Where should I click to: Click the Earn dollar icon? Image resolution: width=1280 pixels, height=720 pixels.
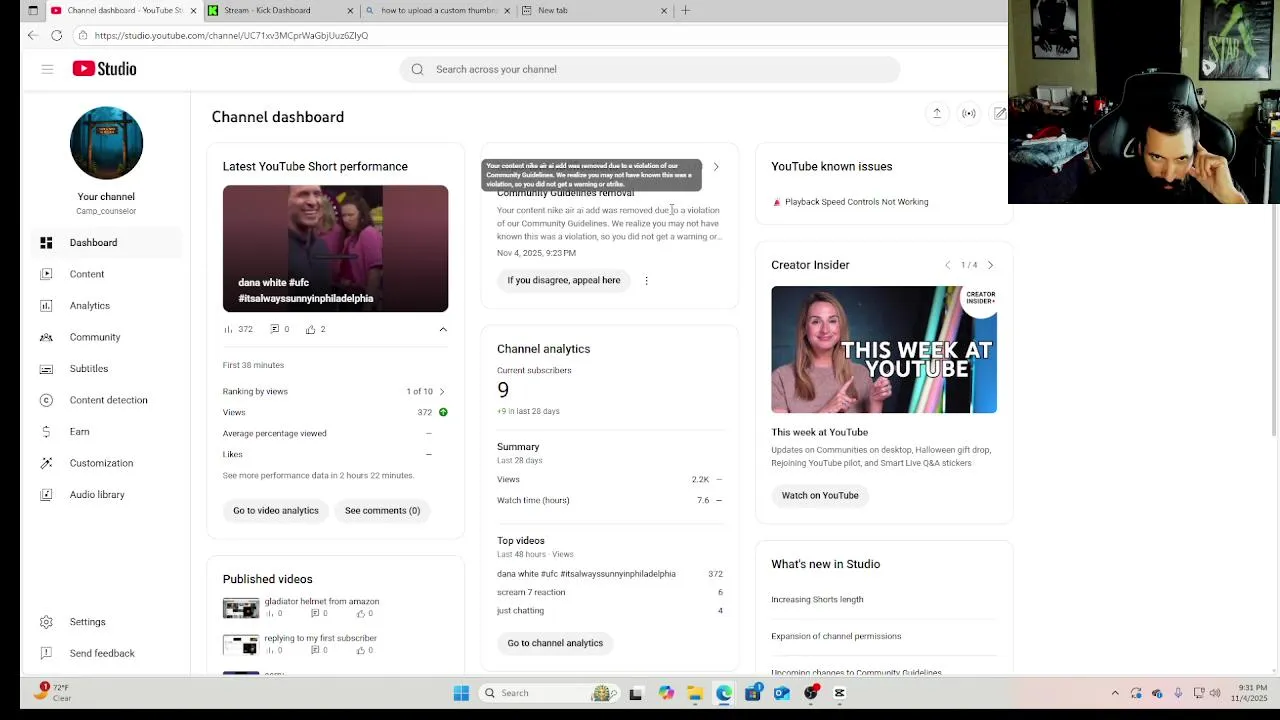point(46,432)
